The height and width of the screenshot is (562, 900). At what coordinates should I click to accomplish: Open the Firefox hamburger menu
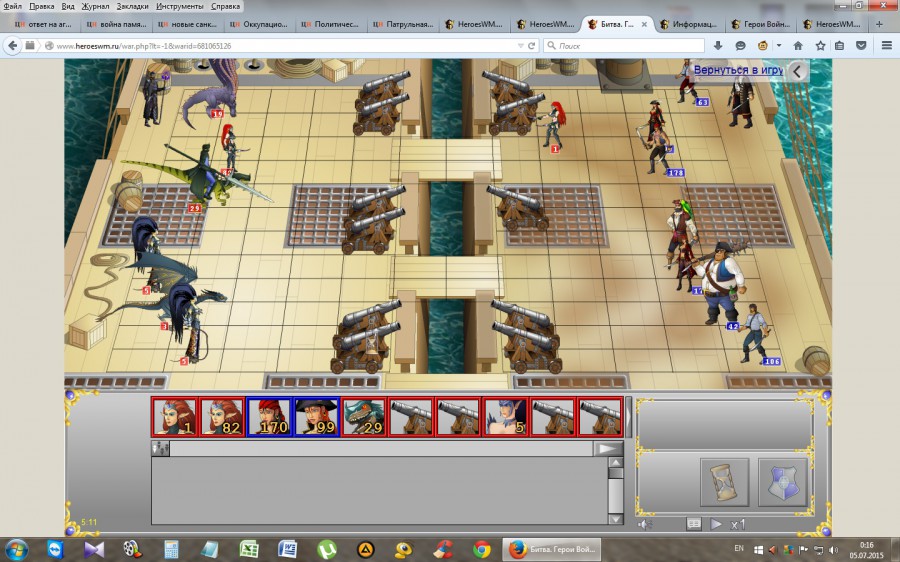pyautogui.click(x=887, y=45)
